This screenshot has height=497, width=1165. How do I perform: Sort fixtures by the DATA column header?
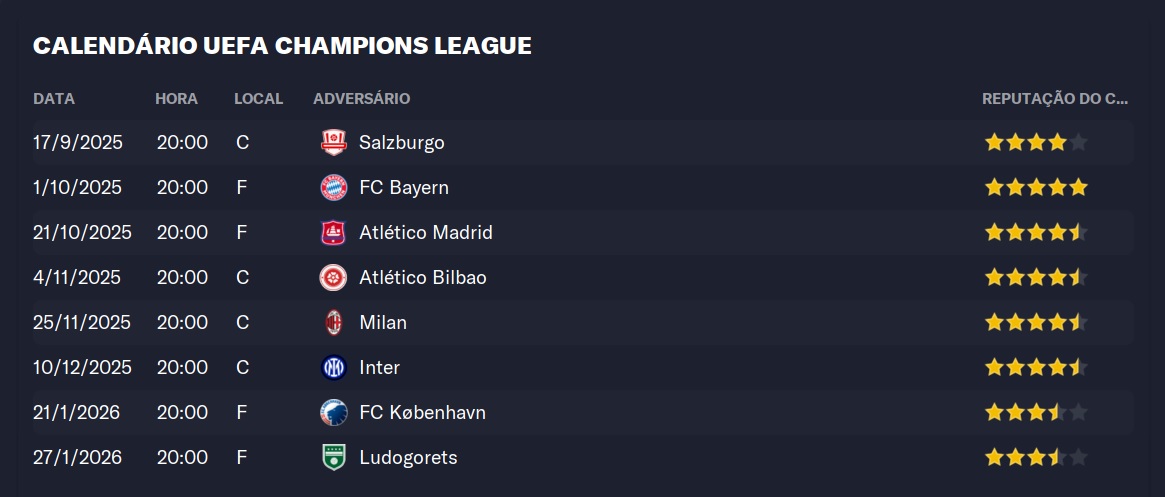(54, 99)
